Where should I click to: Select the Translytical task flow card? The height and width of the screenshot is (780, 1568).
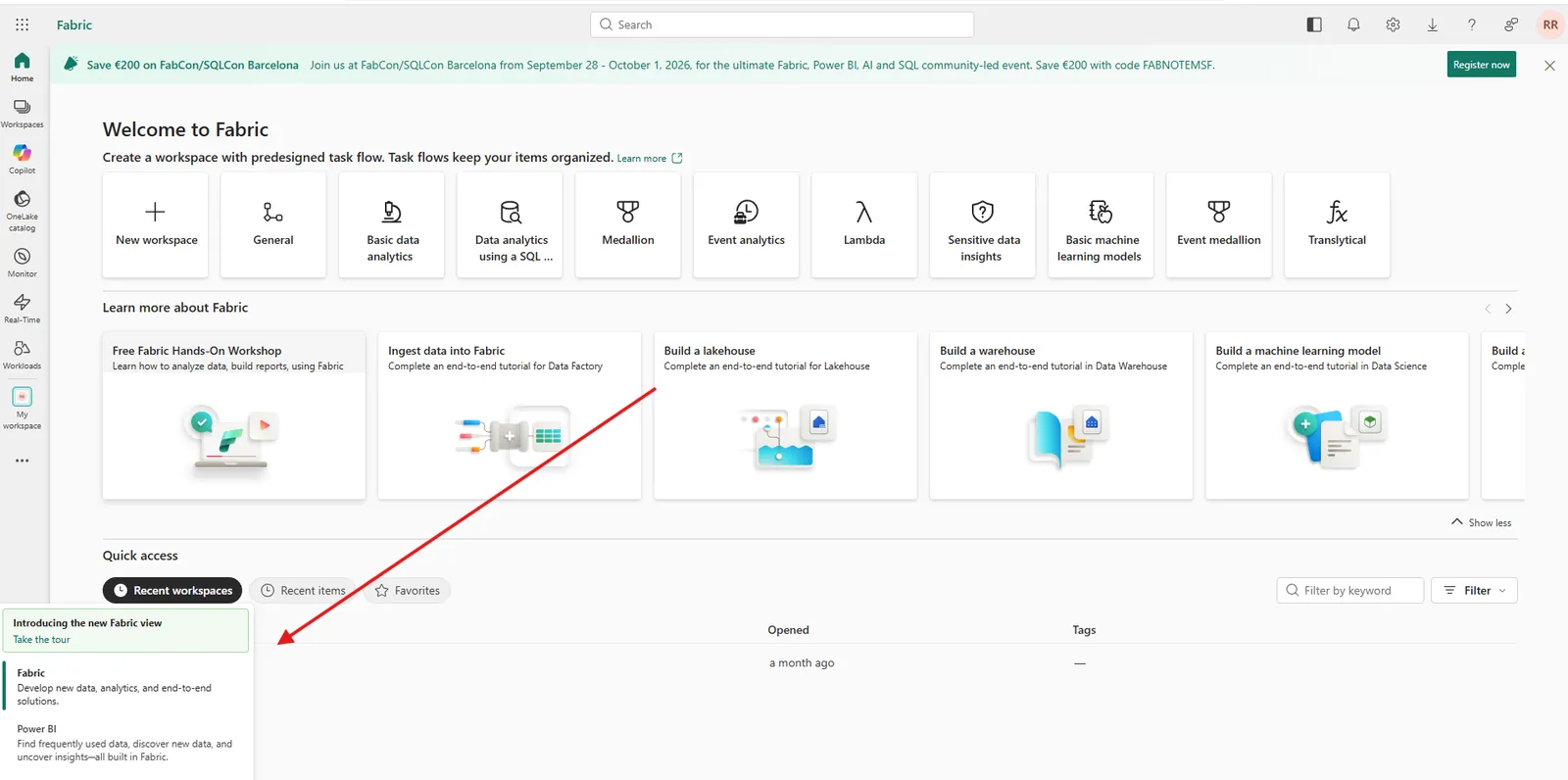[1337, 224]
